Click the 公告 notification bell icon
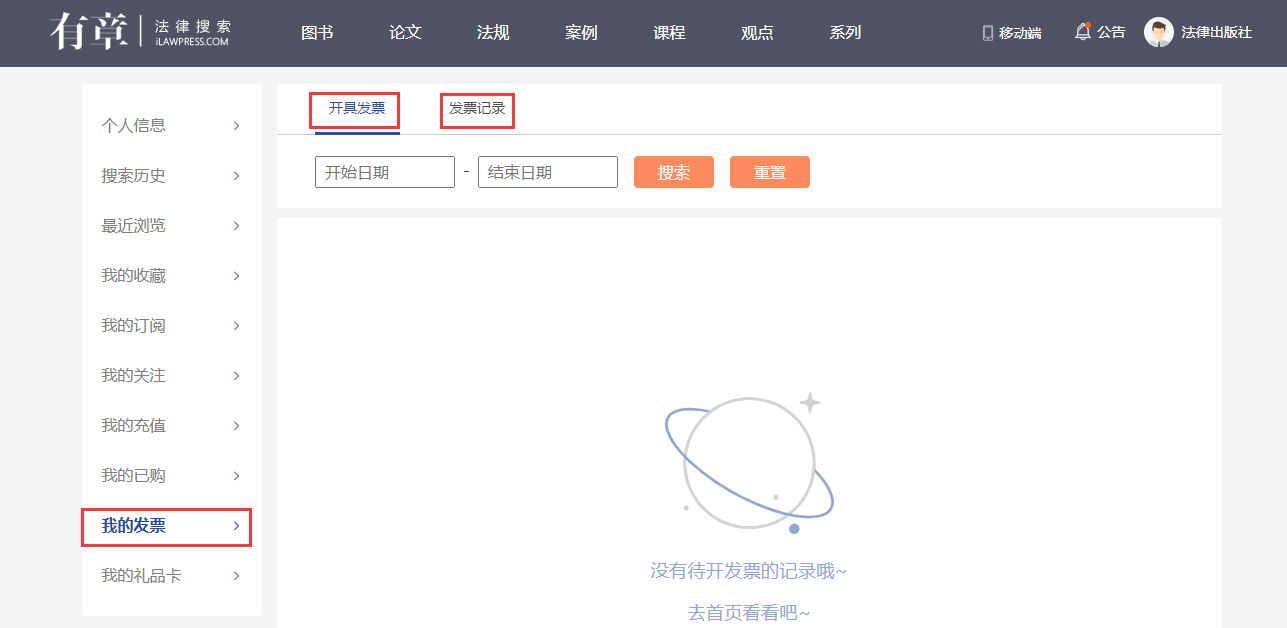 coord(1082,32)
